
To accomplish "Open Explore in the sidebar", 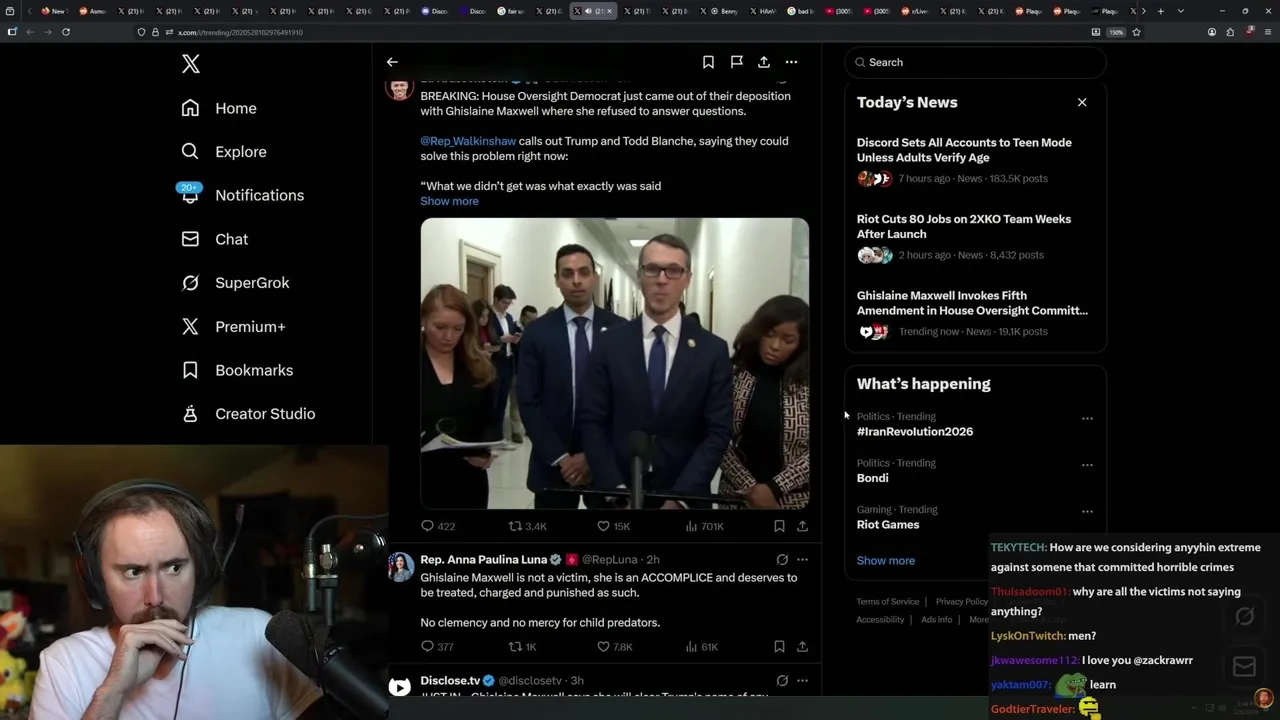I will [x=223, y=152].
